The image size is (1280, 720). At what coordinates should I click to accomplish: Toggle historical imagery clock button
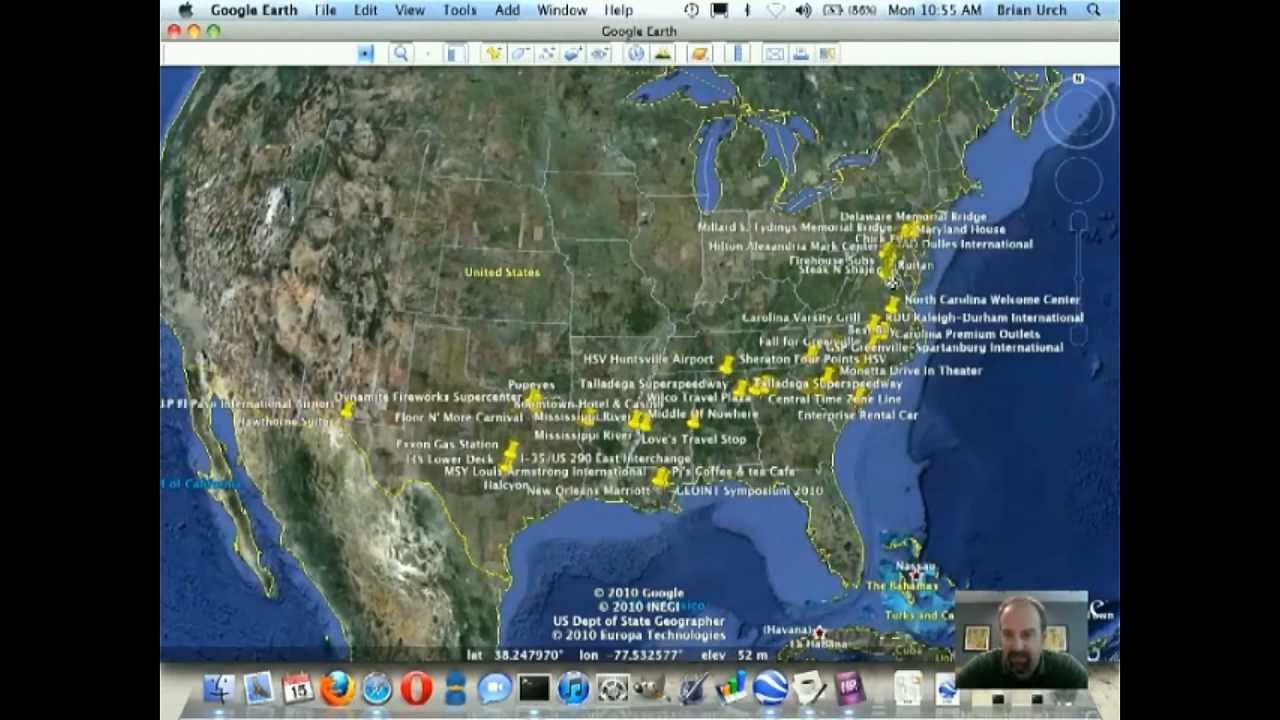635,54
